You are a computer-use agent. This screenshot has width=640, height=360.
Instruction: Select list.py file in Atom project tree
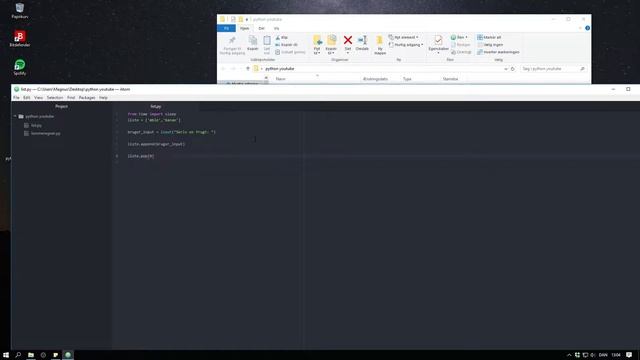36,125
